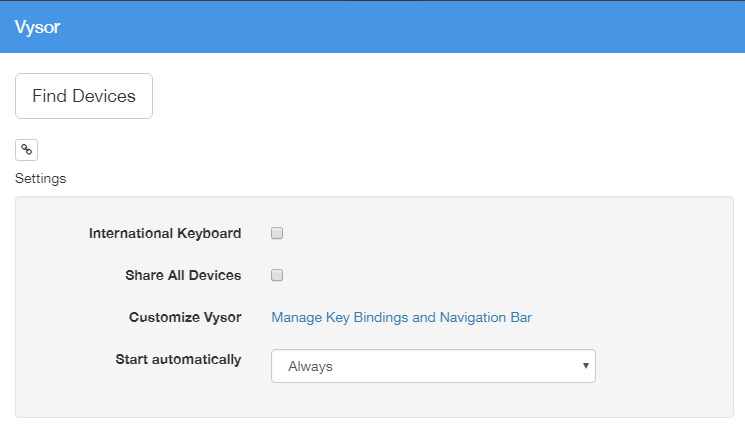Open Manage Key Bindings and Navigation Bar link

coord(401,317)
